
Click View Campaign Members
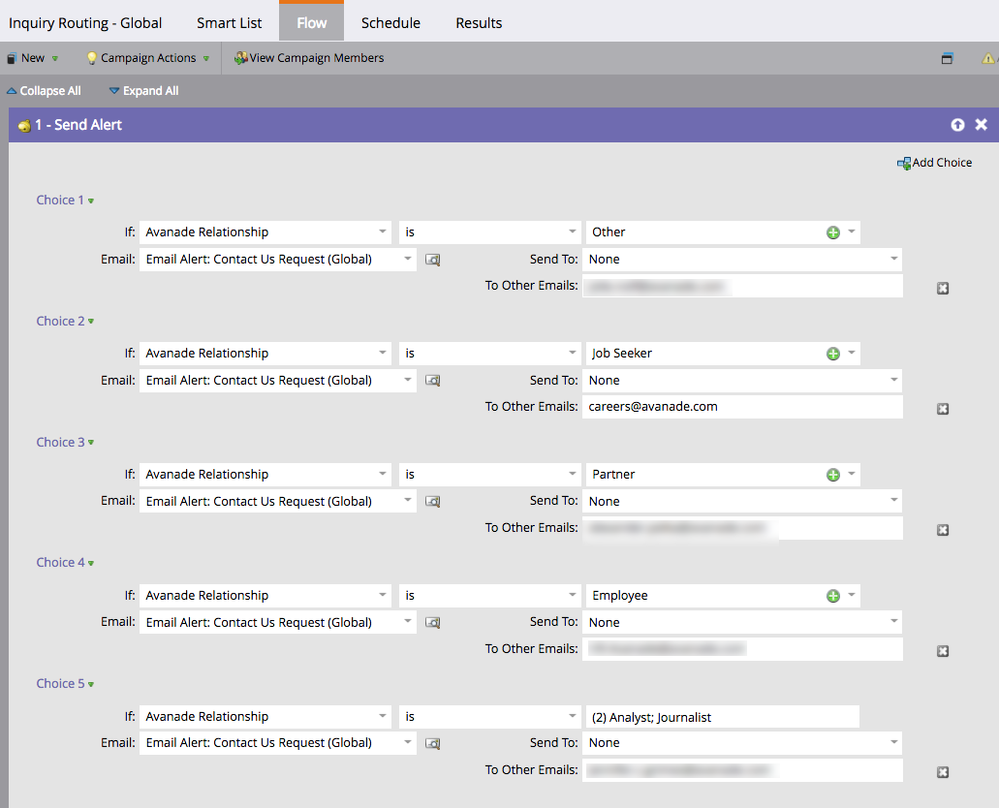(x=309, y=58)
